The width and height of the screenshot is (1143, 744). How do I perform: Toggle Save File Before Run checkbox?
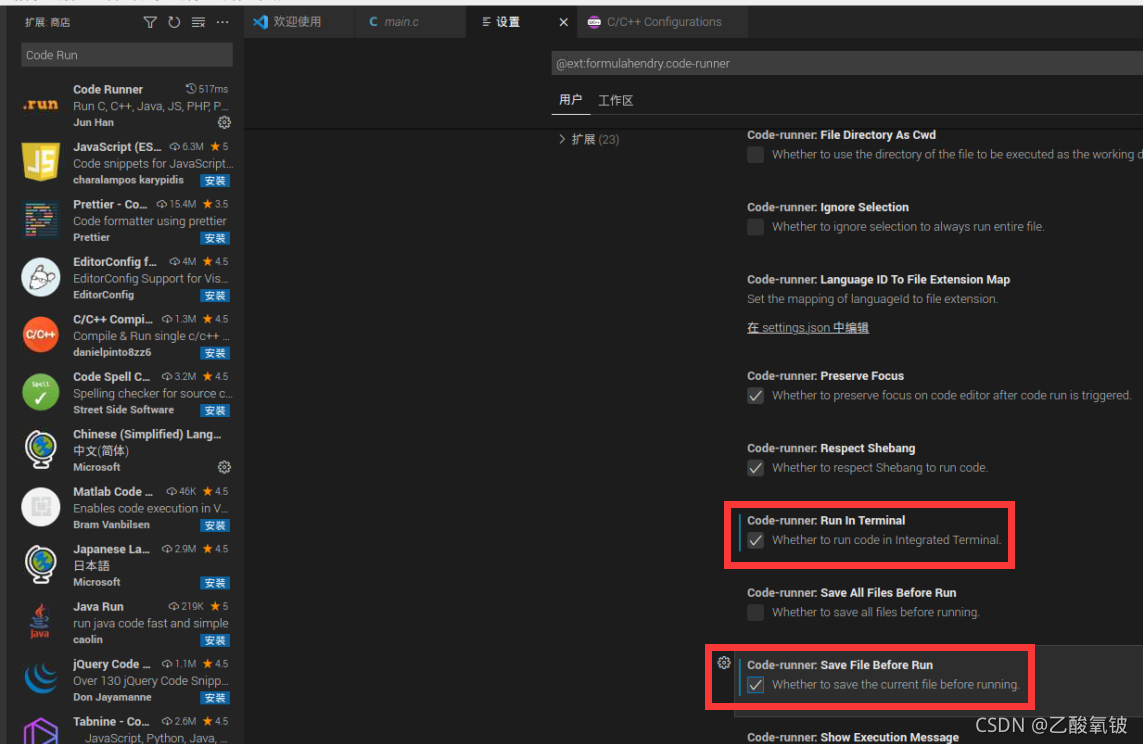(x=755, y=685)
